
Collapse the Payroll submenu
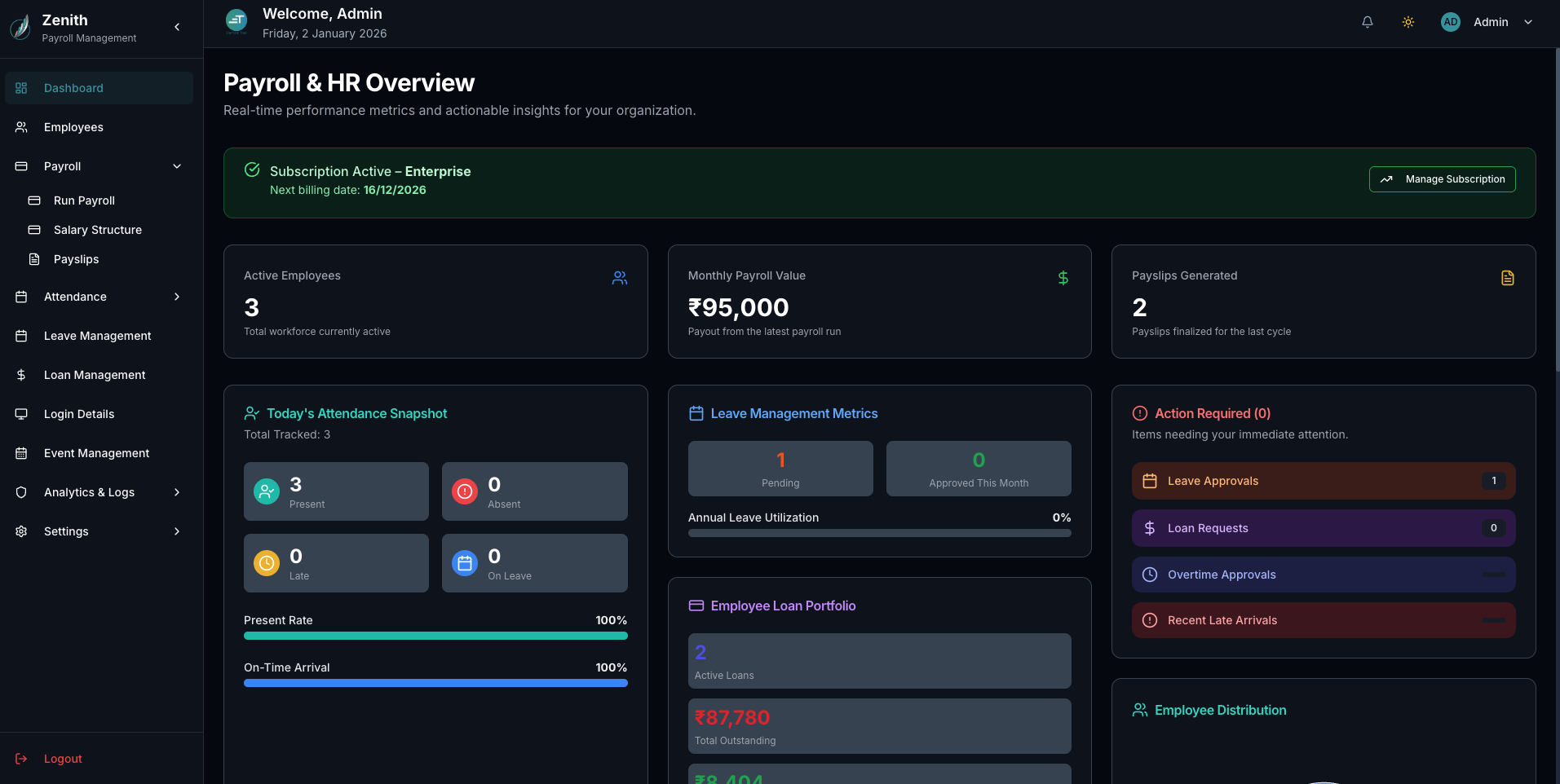click(177, 166)
